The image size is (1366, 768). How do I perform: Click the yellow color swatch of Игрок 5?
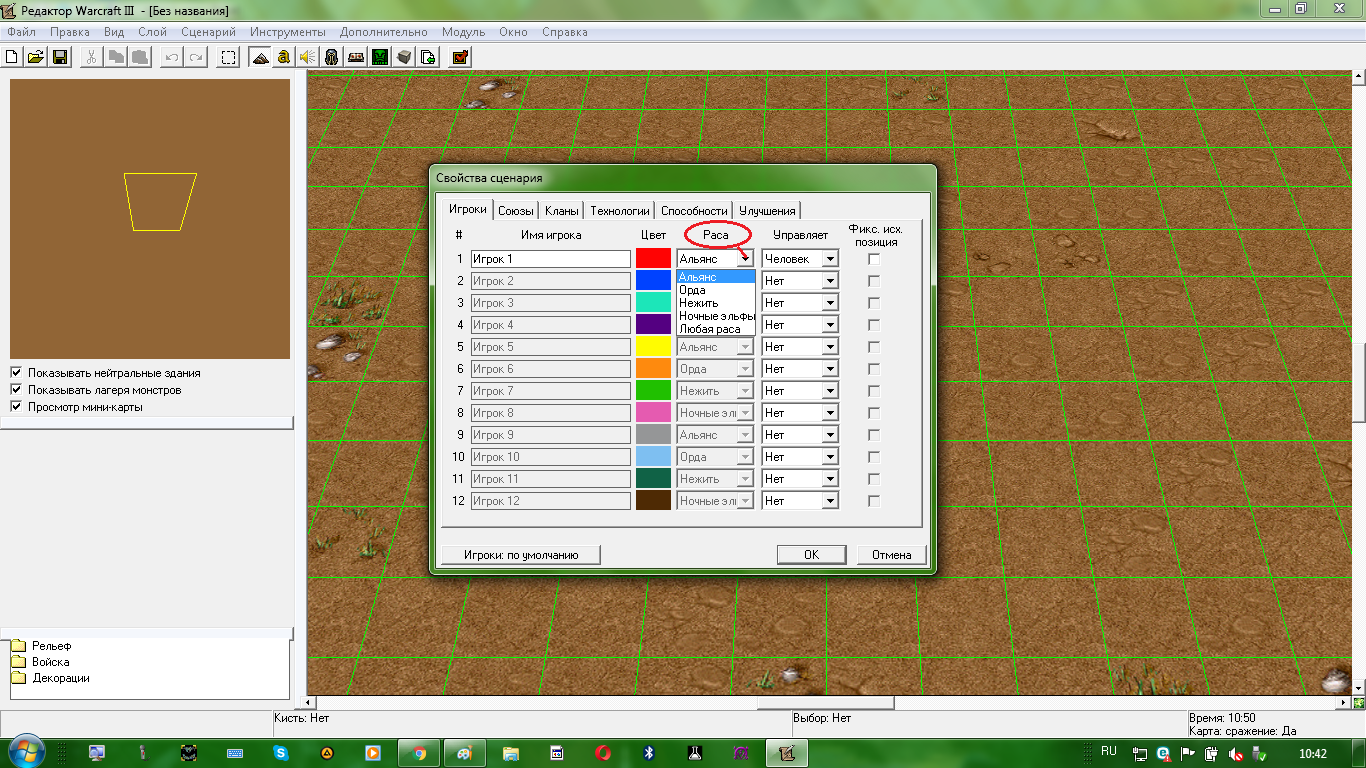(653, 347)
